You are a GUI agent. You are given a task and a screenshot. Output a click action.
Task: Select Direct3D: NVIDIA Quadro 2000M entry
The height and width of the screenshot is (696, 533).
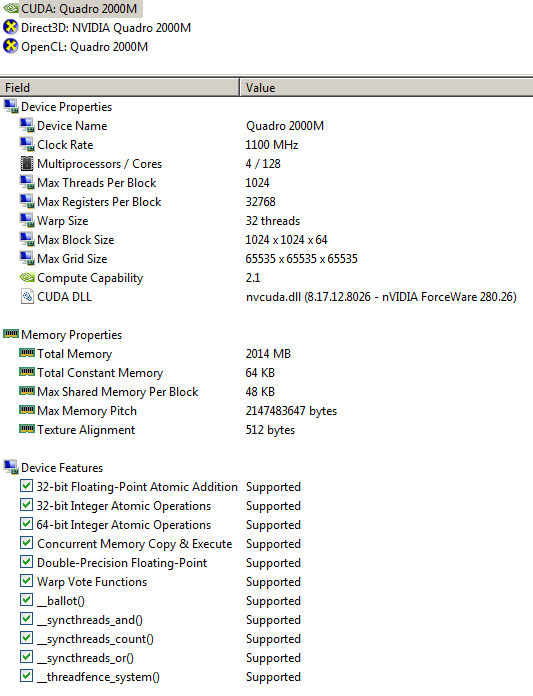coord(106,28)
